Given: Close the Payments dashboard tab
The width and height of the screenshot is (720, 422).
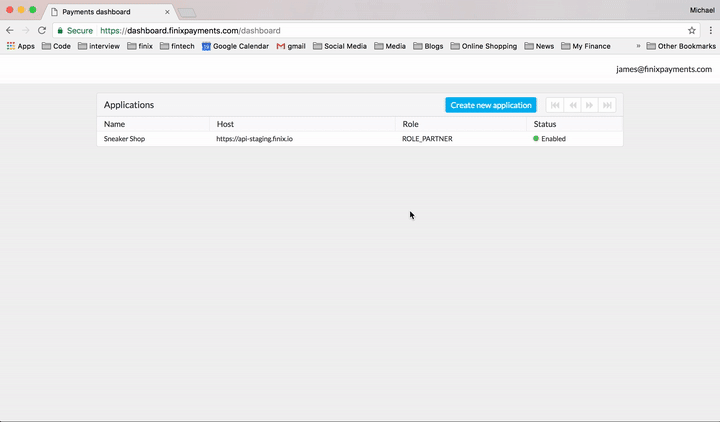Looking at the screenshot, I should [167, 12].
